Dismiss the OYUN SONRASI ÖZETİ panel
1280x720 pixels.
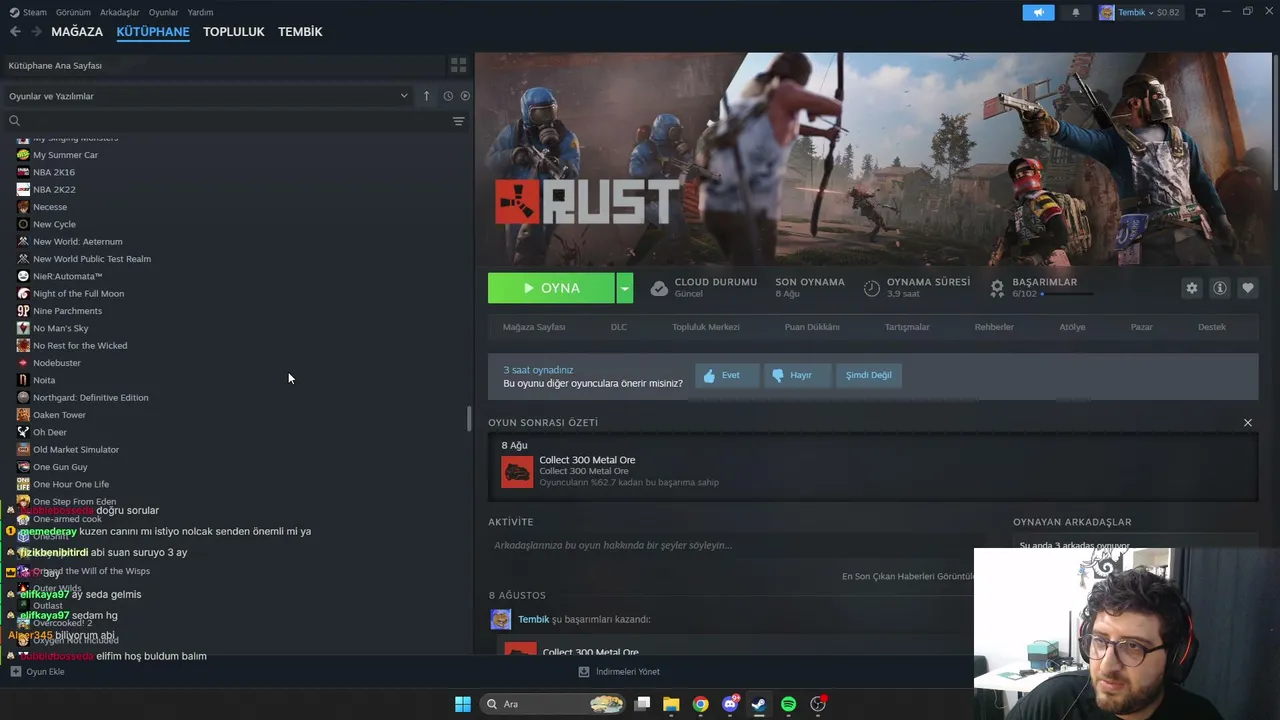[1248, 423]
